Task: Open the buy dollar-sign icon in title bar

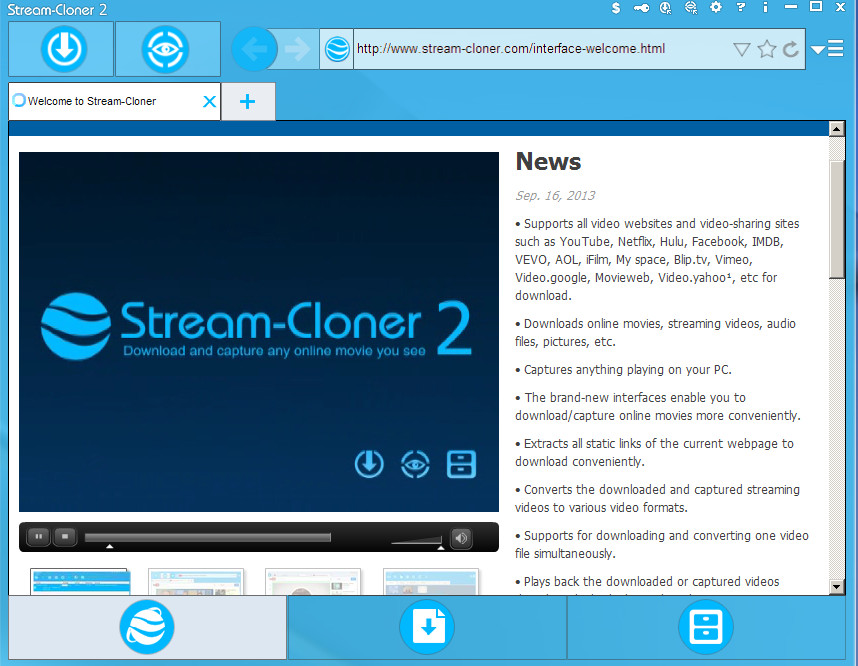Action: (x=616, y=8)
